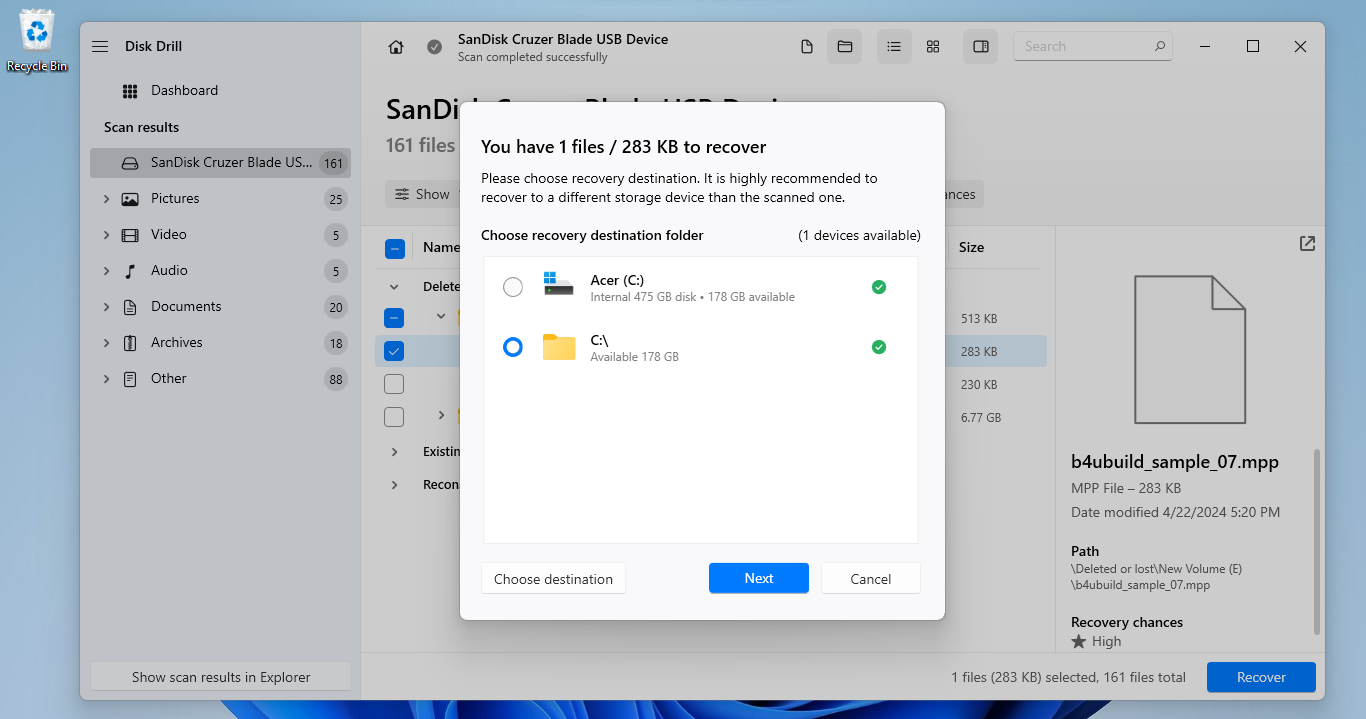
Task: Toggle the preview pane icon
Action: coord(981,47)
